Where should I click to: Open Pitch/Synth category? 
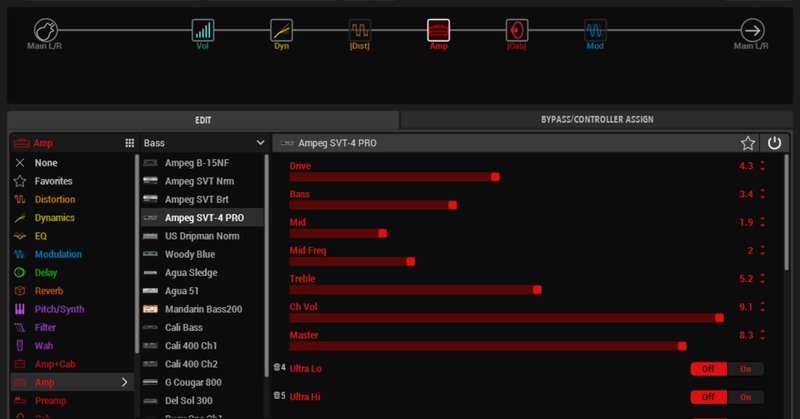(x=71, y=309)
